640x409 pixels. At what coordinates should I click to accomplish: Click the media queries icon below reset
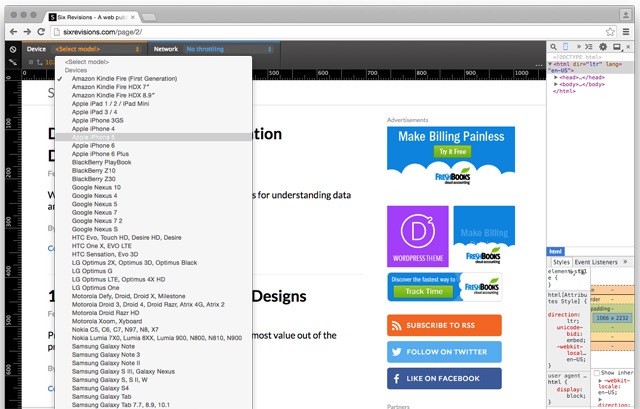click(x=13, y=62)
